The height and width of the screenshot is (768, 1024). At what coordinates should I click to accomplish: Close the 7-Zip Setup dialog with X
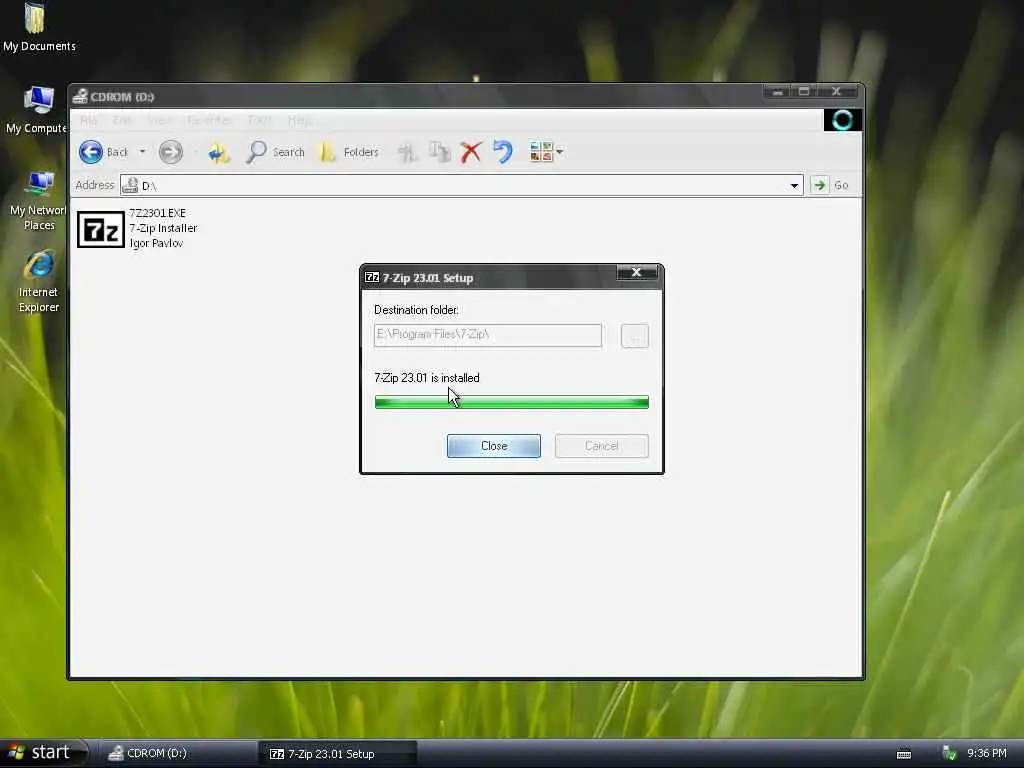636,272
